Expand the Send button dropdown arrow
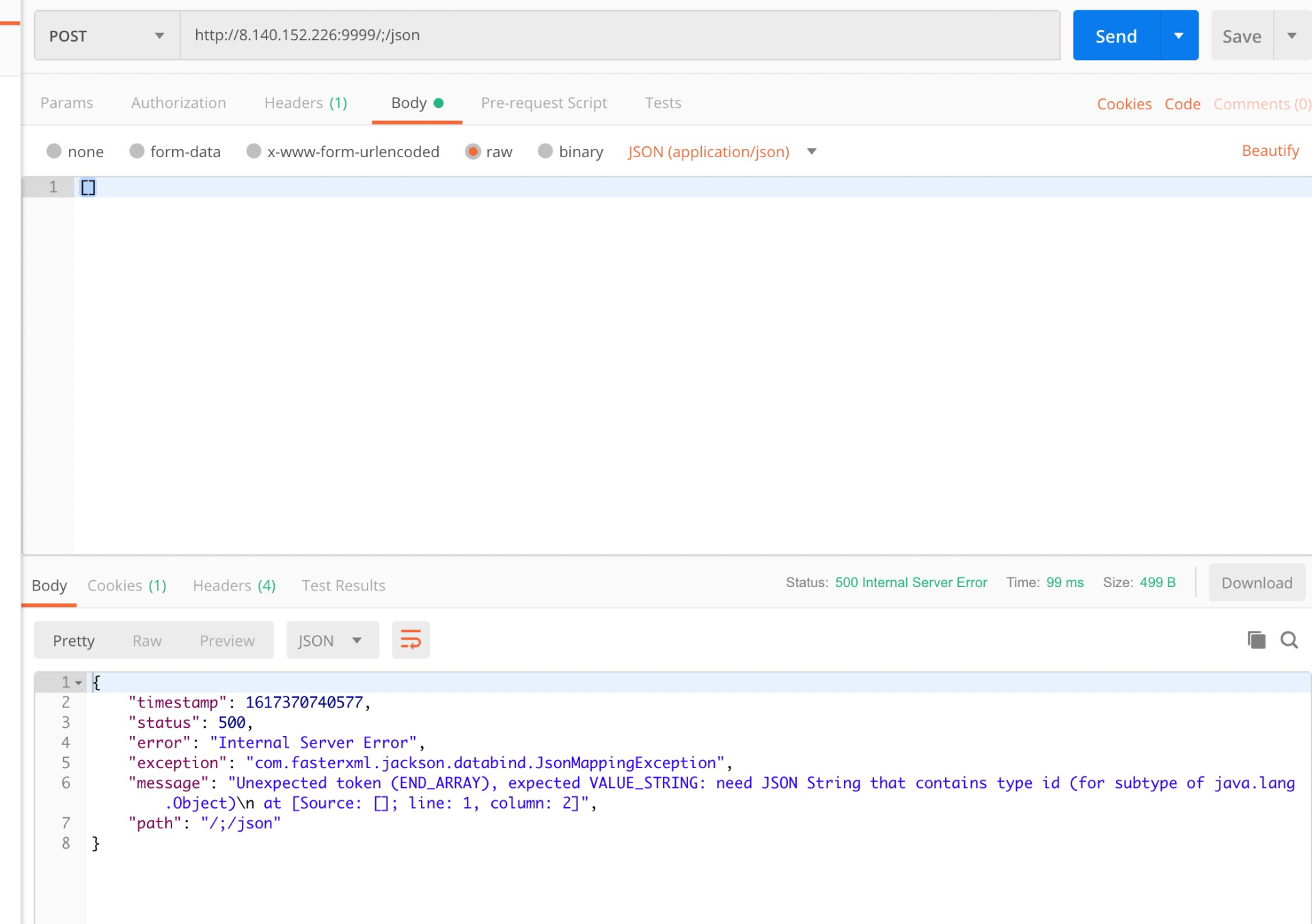This screenshot has width=1312, height=924. [x=1178, y=36]
